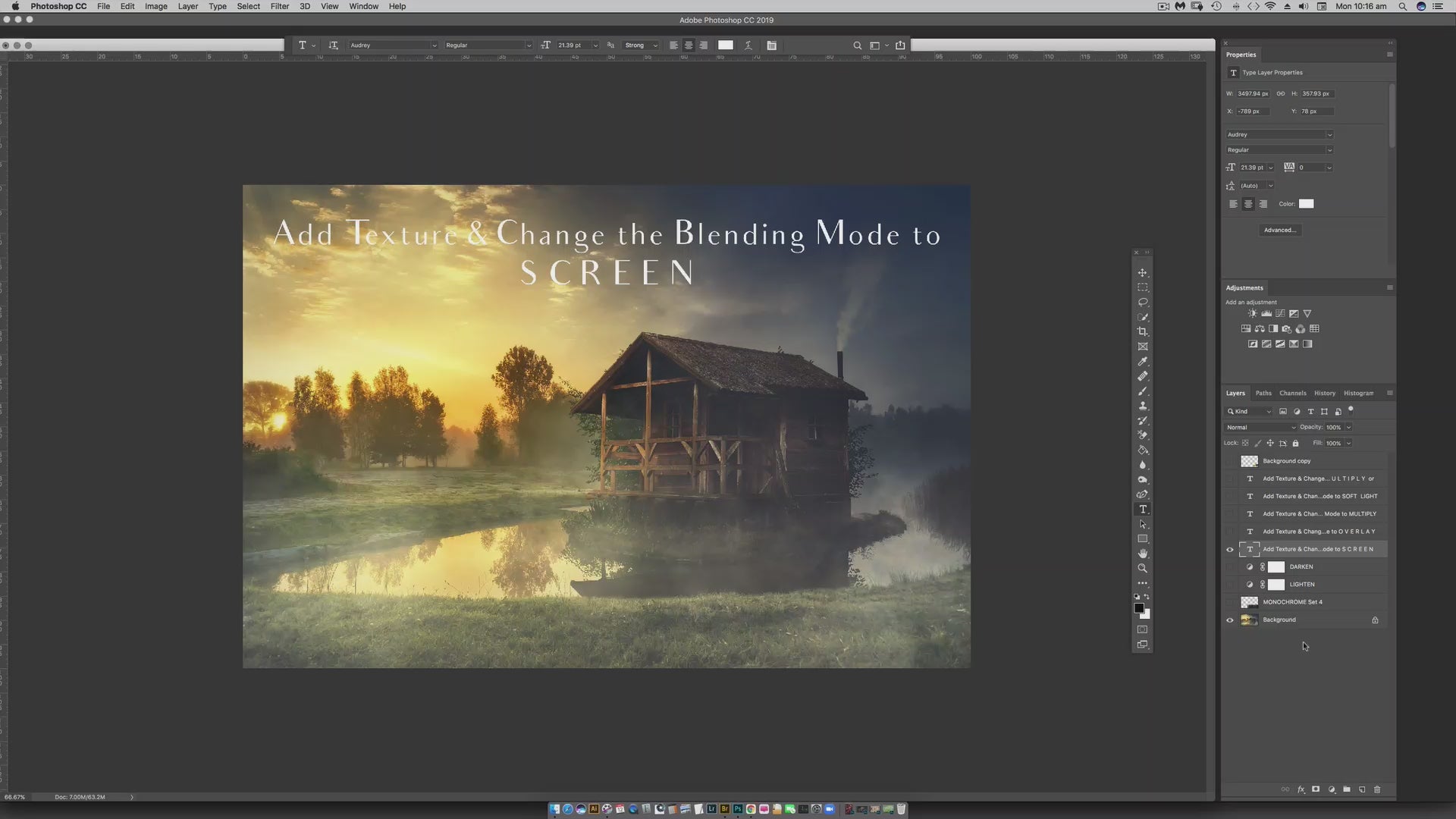The image size is (1456, 819).
Task: Show the Background copy layer
Action: 1230,461
